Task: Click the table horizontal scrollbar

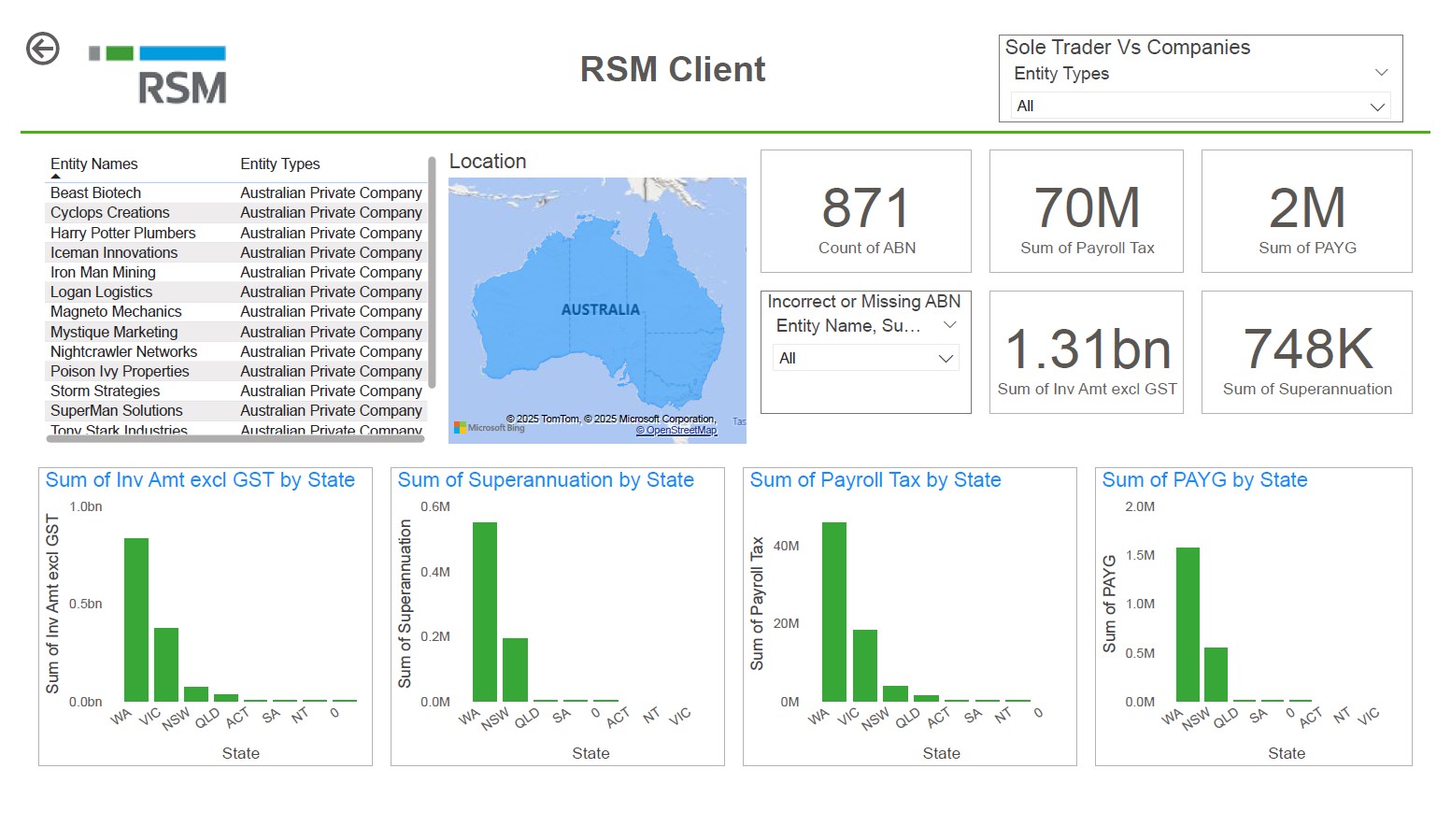Action: (234, 438)
